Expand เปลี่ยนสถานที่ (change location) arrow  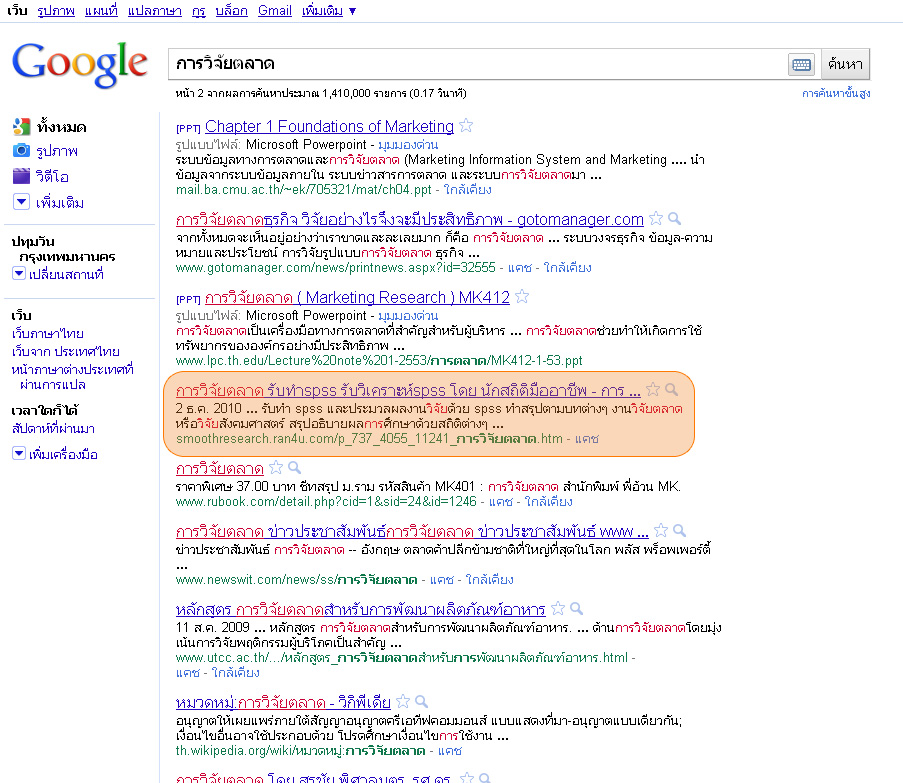tap(19, 273)
